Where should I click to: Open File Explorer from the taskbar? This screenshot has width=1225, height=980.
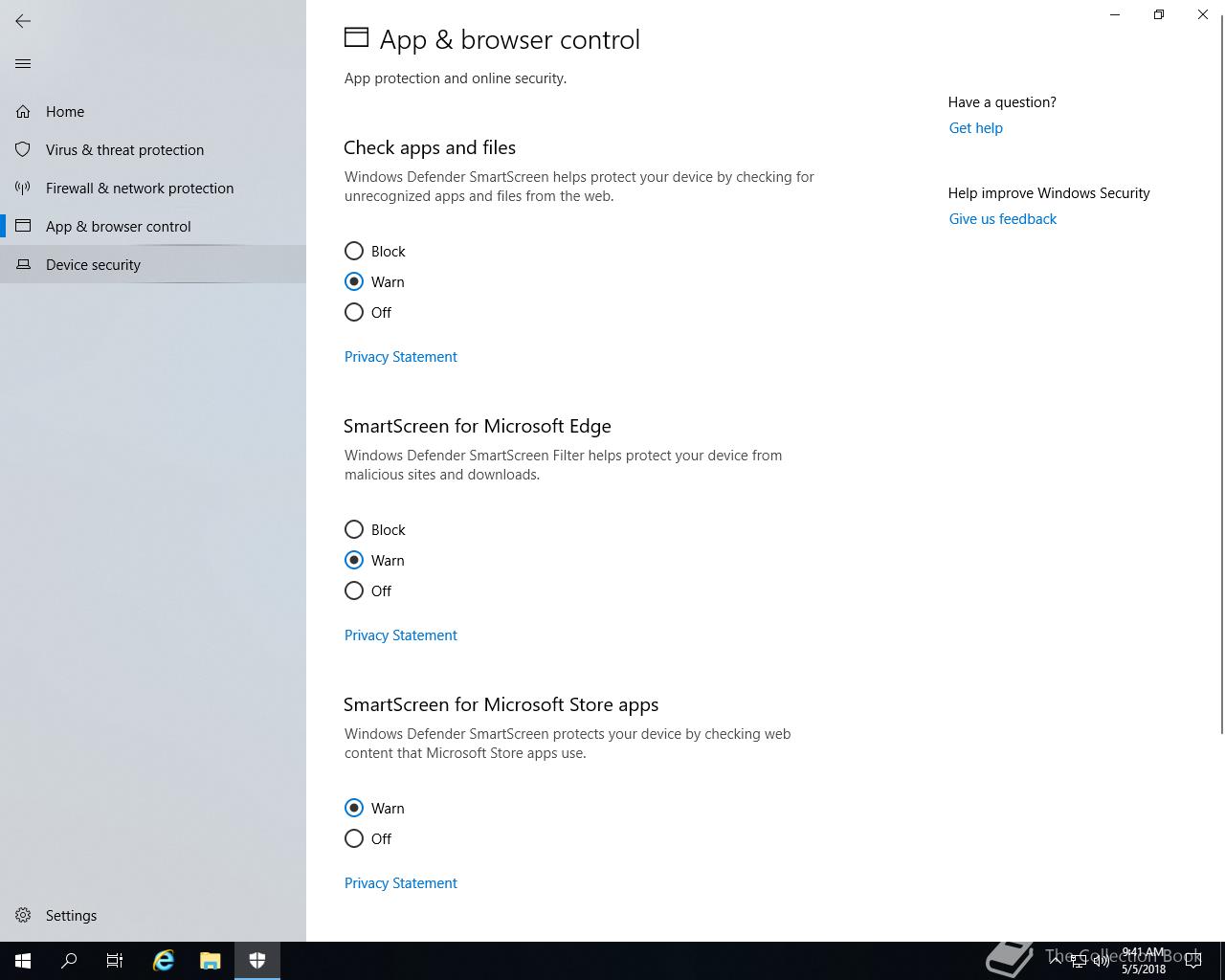click(x=211, y=961)
